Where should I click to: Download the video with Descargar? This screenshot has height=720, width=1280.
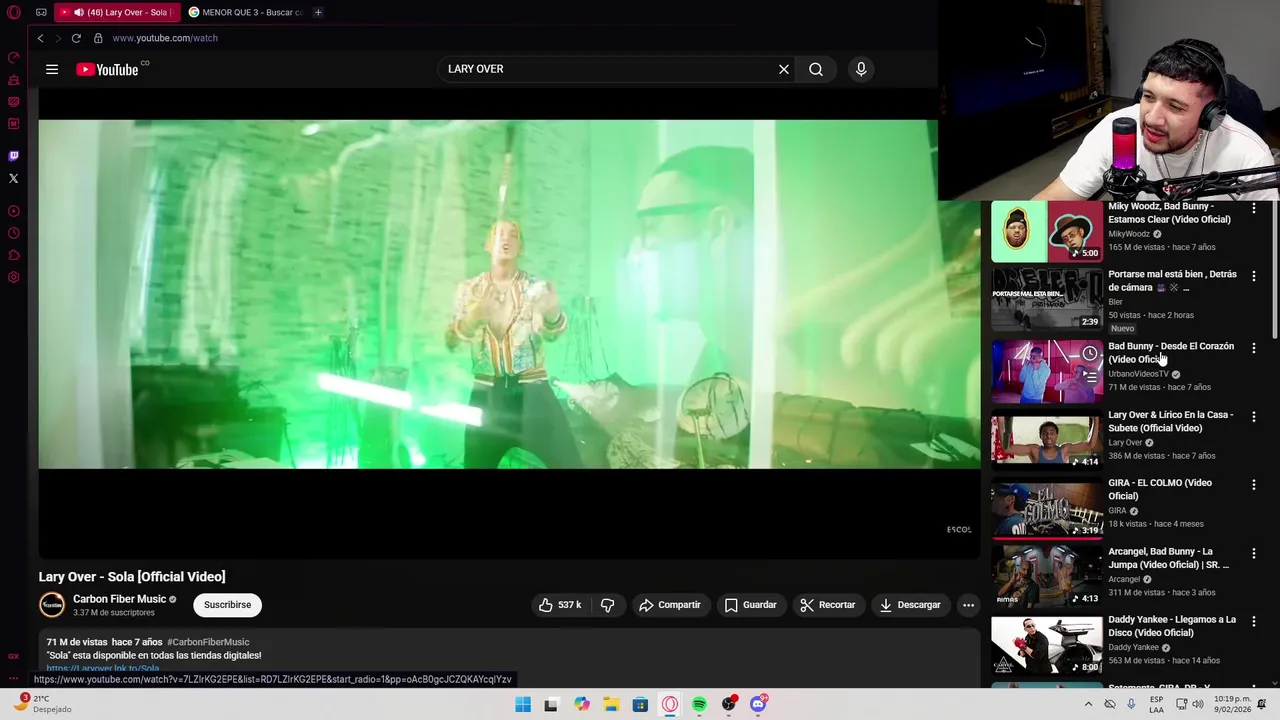coord(910,605)
